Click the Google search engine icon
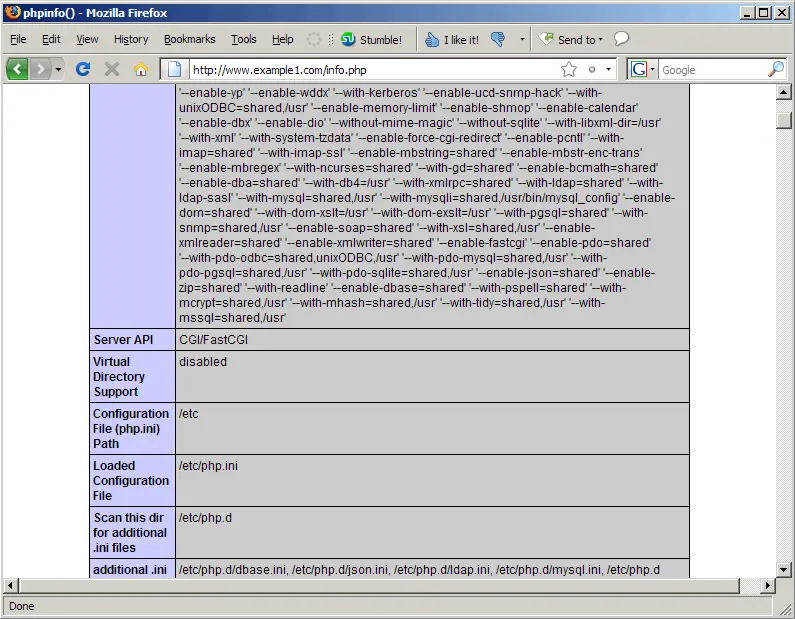 pyautogui.click(x=638, y=69)
